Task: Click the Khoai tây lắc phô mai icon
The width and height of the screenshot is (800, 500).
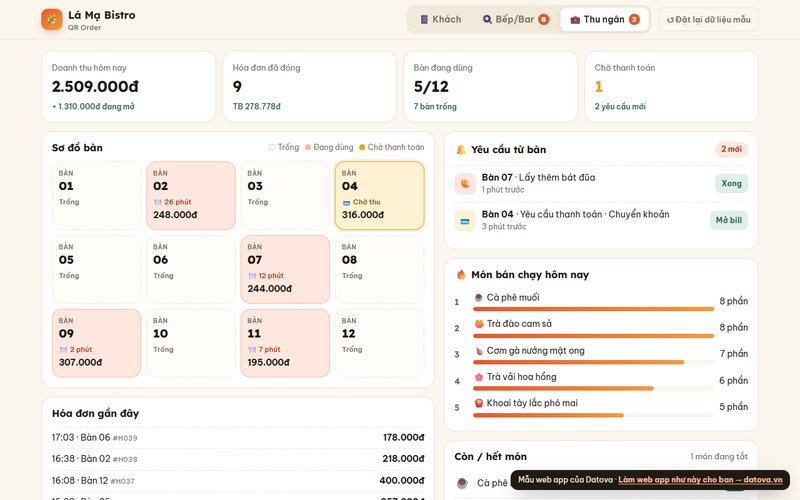Action: pyautogui.click(x=479, y=403)
